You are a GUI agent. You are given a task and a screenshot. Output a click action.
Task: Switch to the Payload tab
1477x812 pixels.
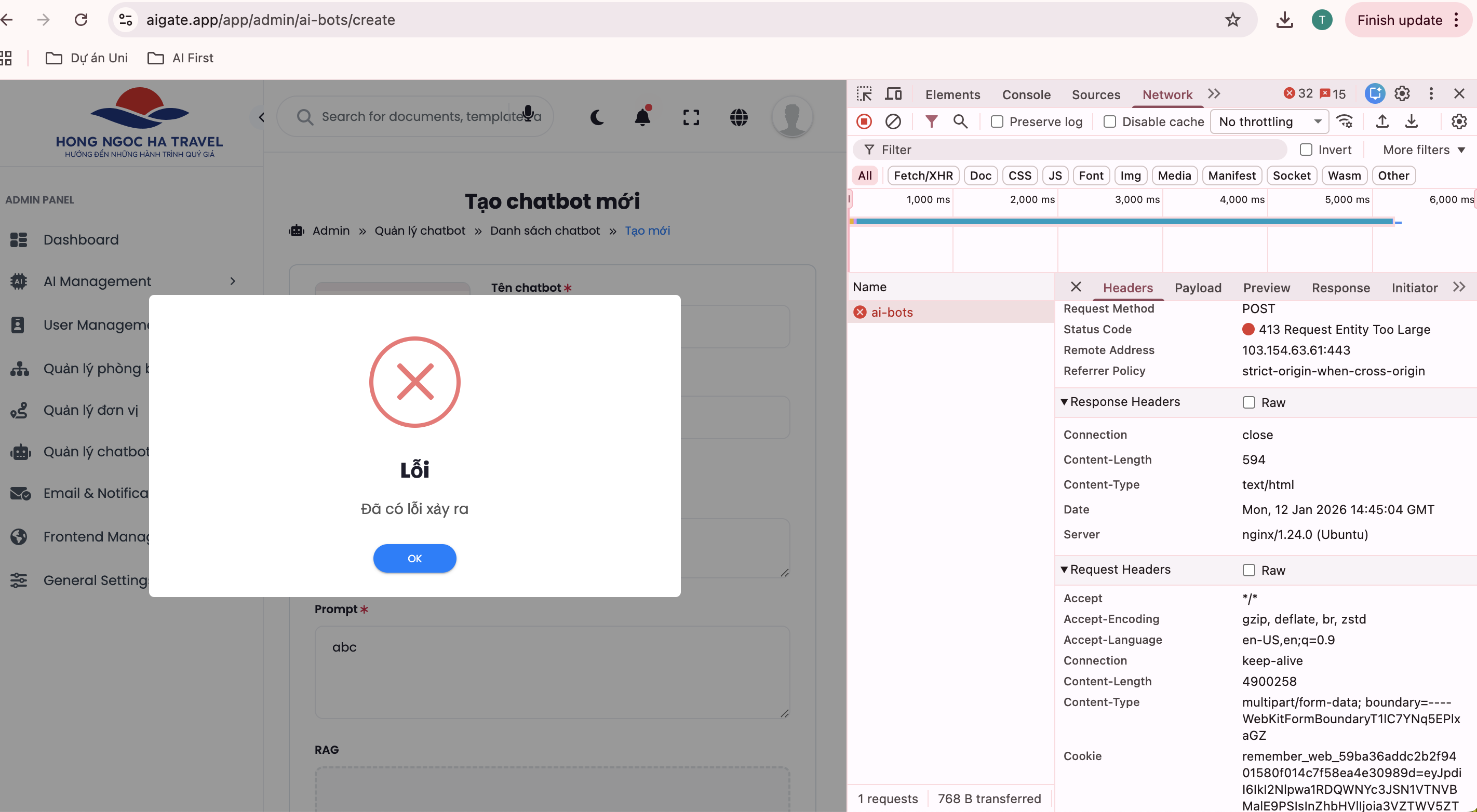[1198, 288]
